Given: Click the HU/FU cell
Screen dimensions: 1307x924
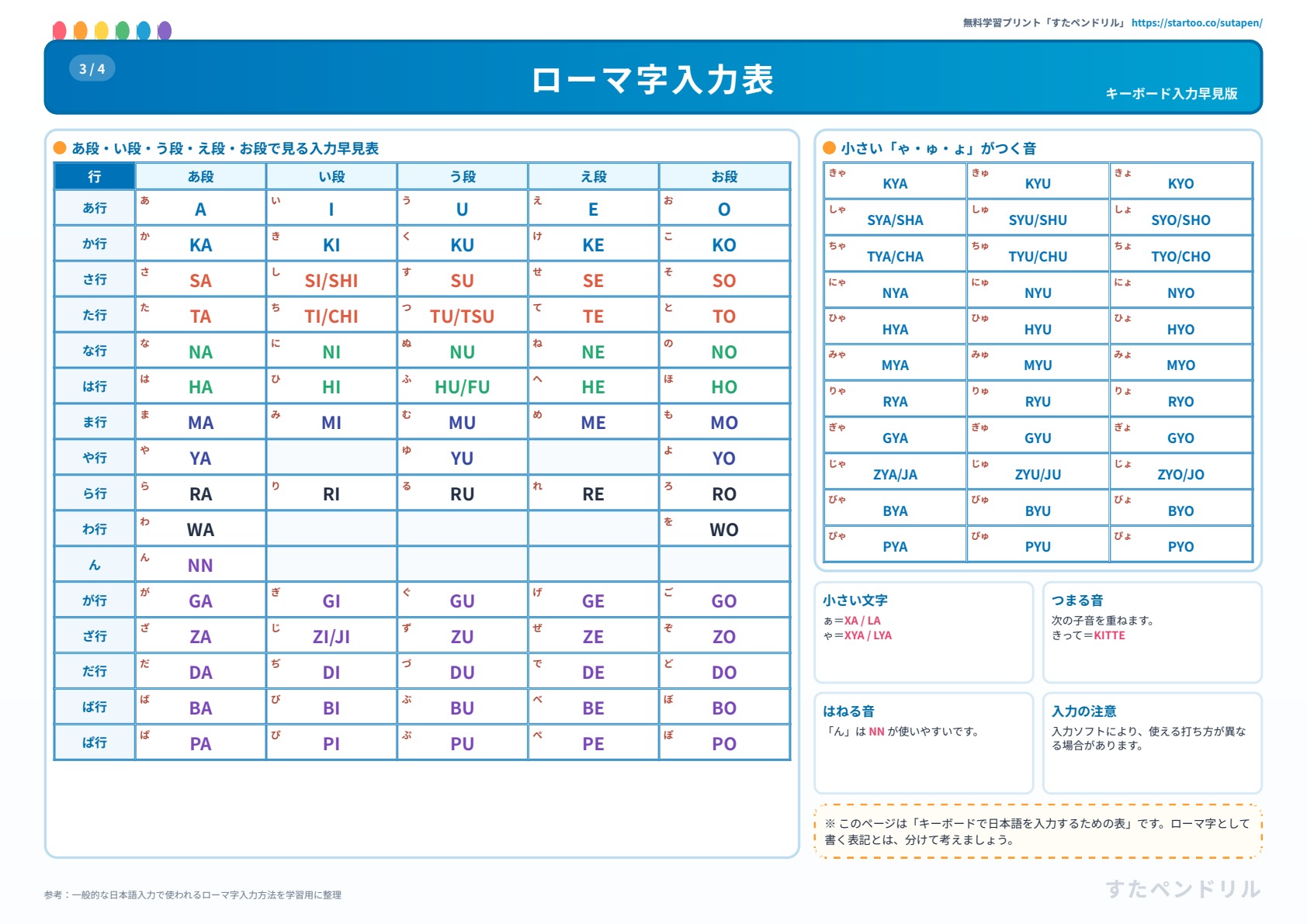Looking at the screenshot, I should (x=463, y=386).
